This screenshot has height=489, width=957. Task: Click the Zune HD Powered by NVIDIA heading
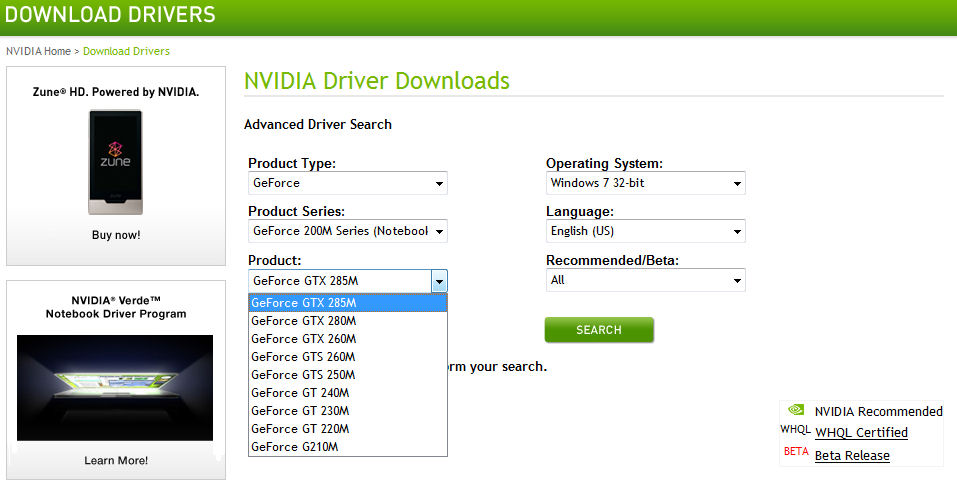click(116, 92)
